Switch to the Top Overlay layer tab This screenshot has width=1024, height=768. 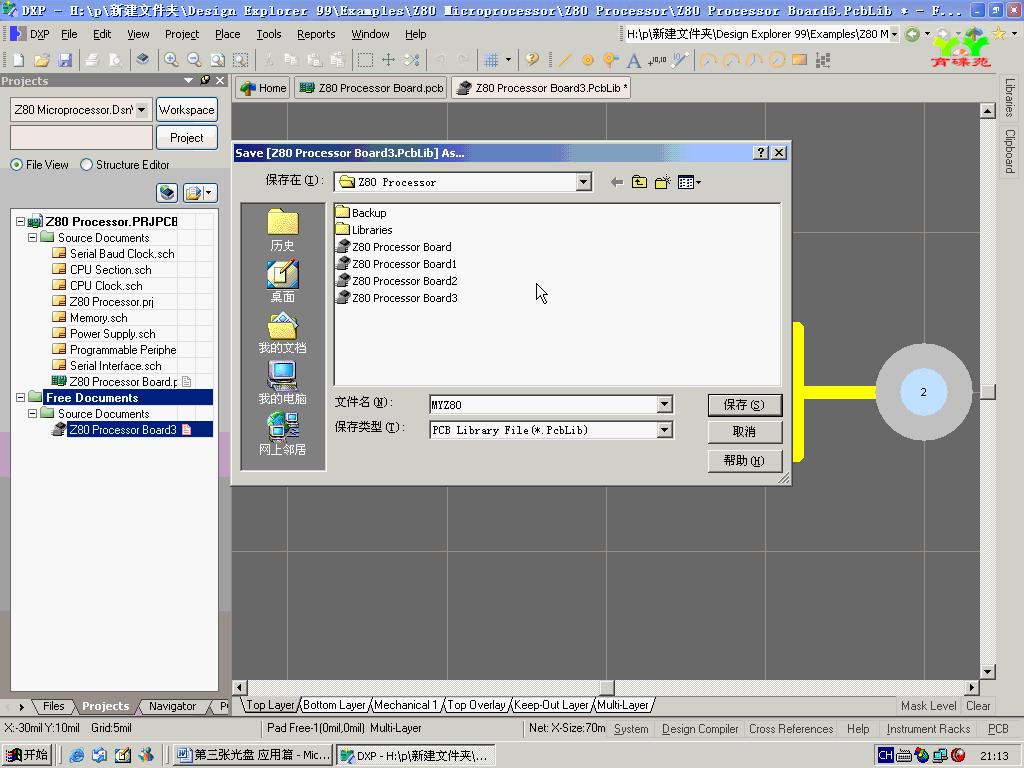pos(476,705)
